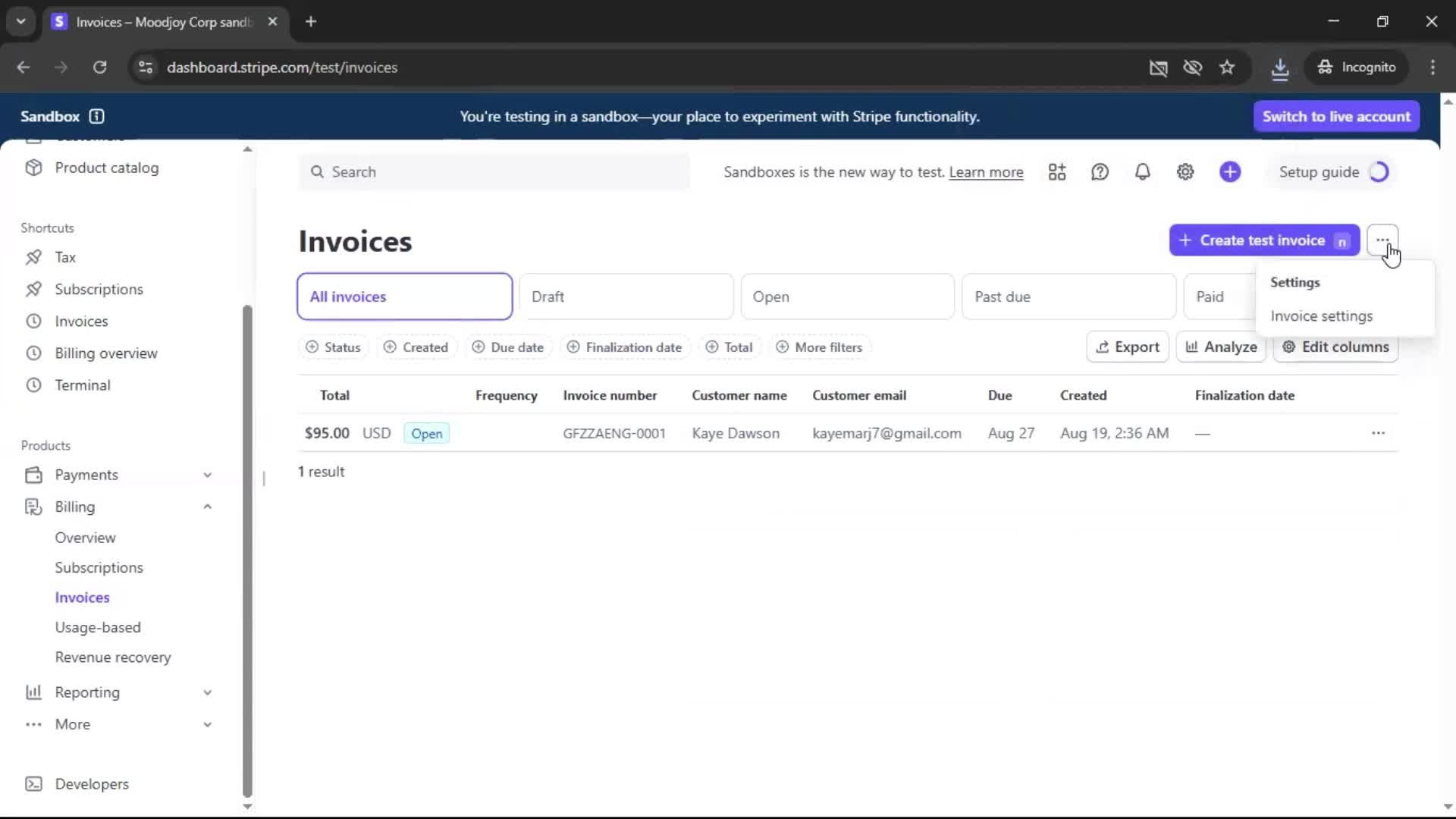The height and width of the screenshot is (819, 1456).
Task: Click customer name Kaye Dawson
Action: click(736, 434)
